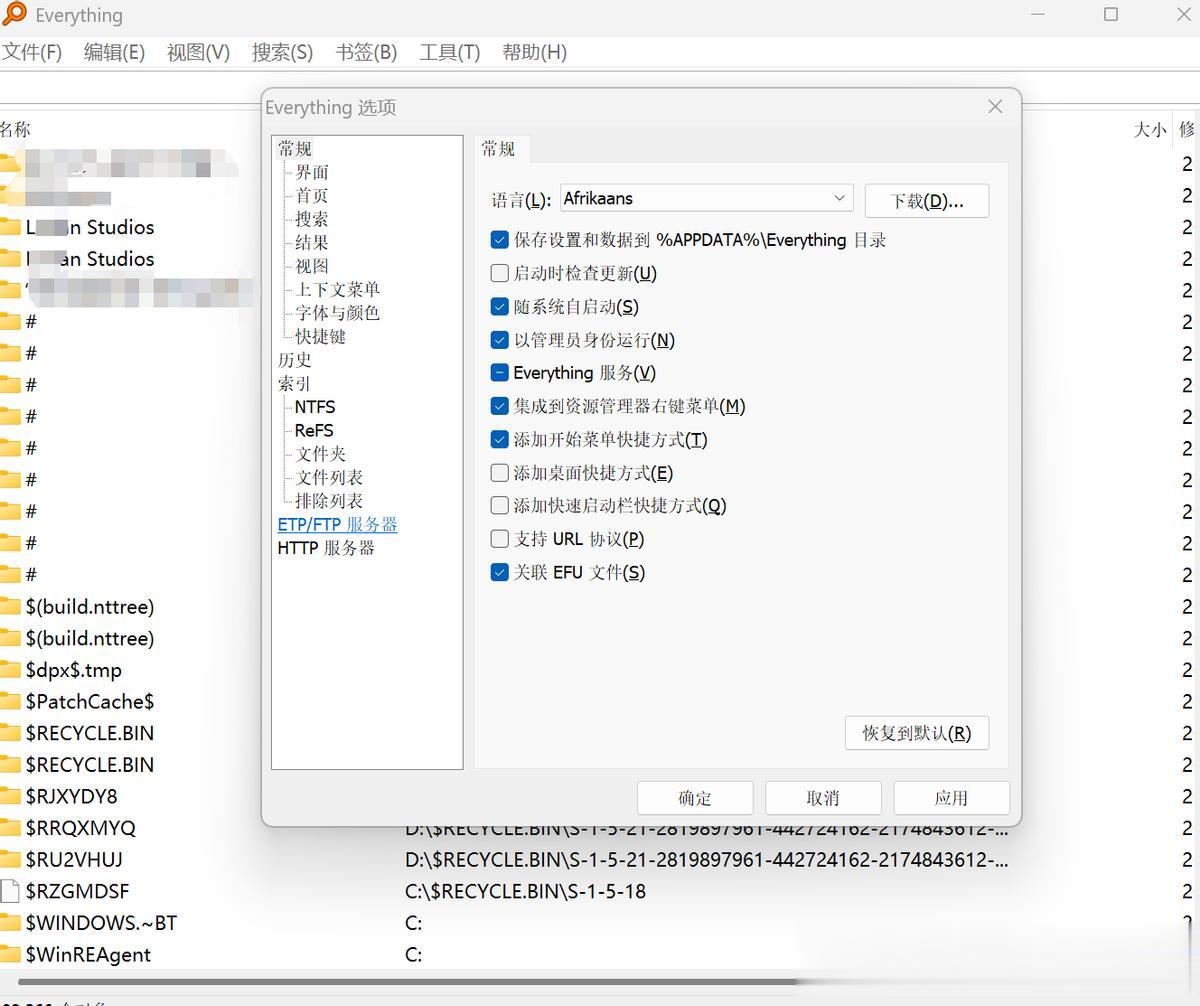Select 视图 in the options tree
Image resolution: width=1200 pixels, height=1006 pixels.
312,266
